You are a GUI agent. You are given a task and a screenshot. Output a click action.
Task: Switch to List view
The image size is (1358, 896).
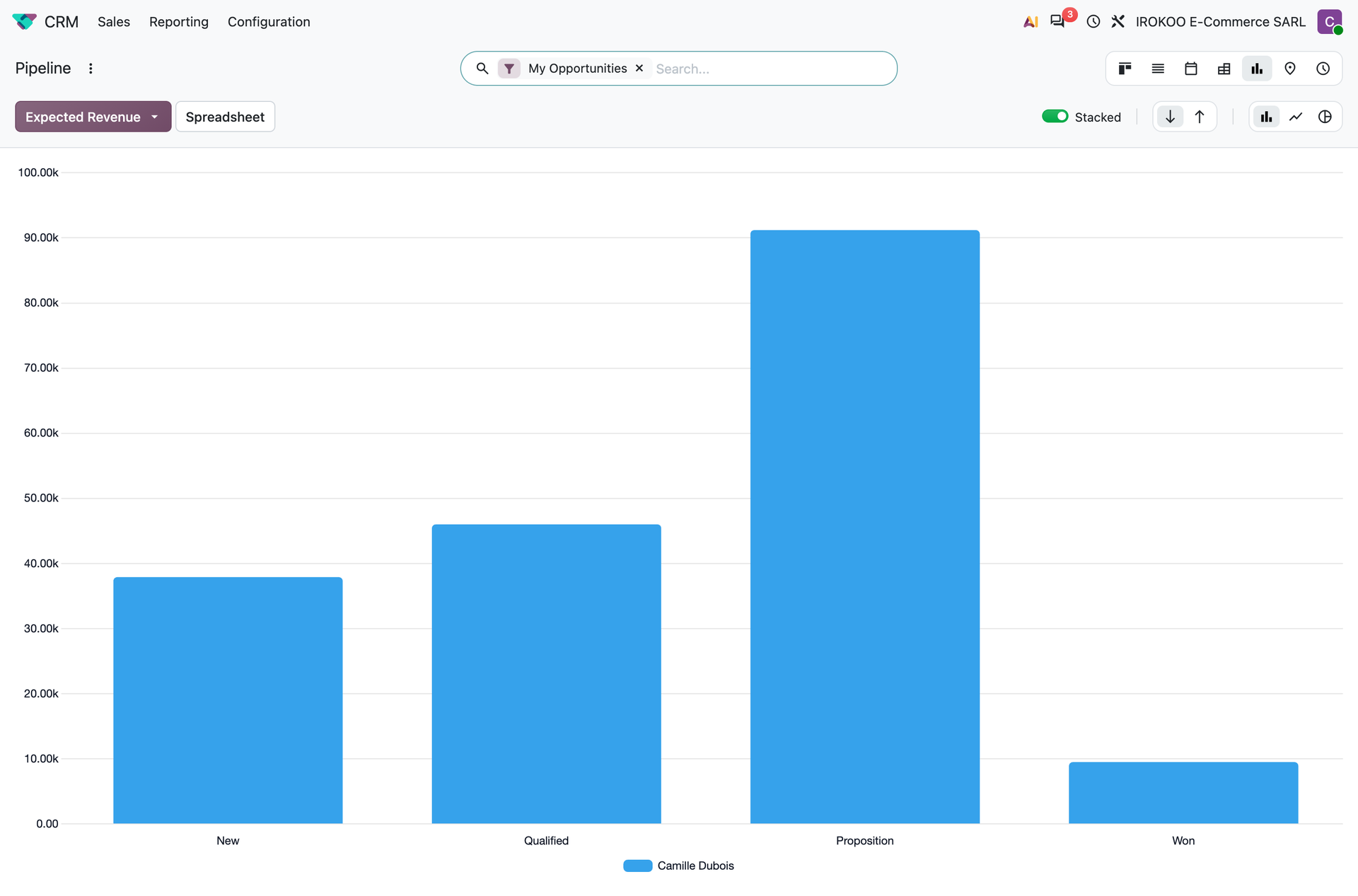pos(1158,69)
